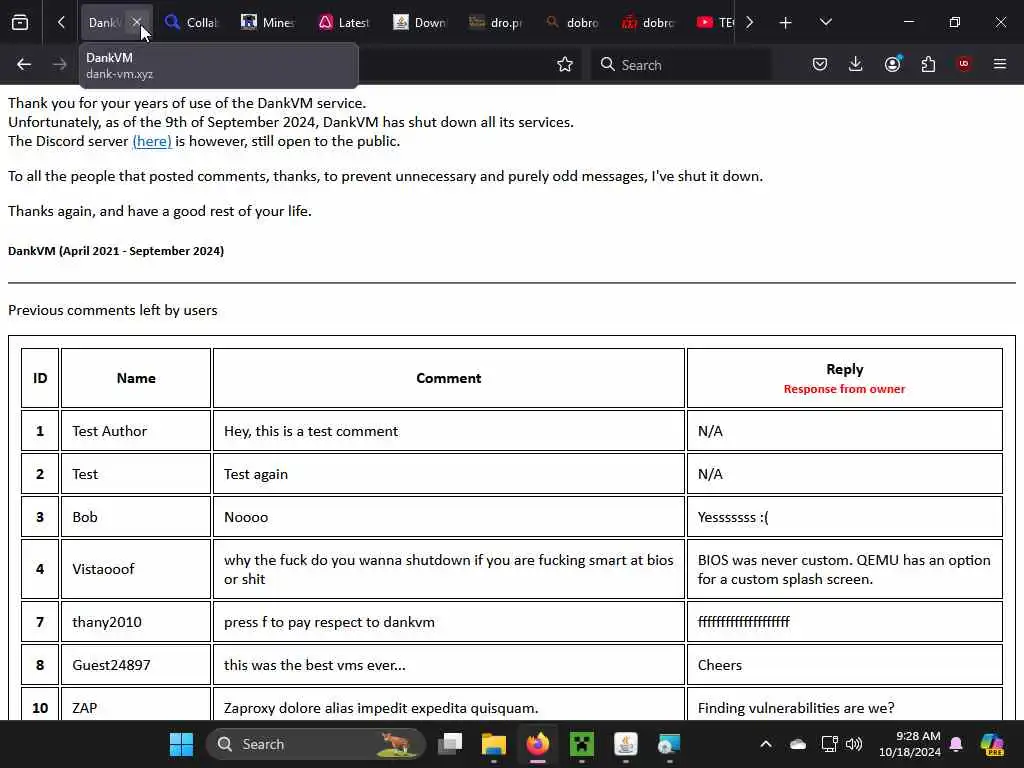Select the 'Noooo' comment cell
Image resolution: width=1024 pixels, height=768 pixels.
449,517
